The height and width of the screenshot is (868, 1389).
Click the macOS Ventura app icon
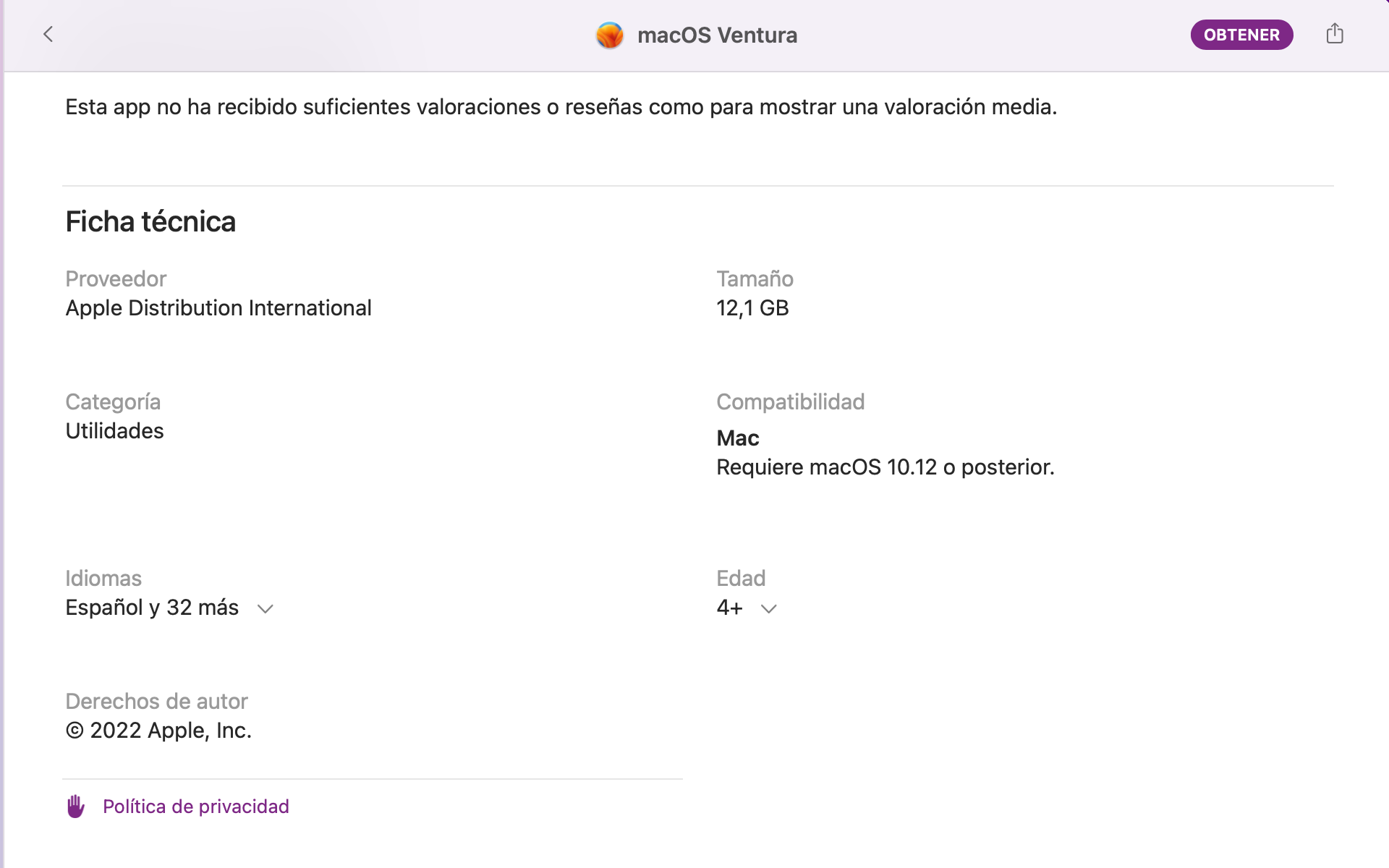610,35
